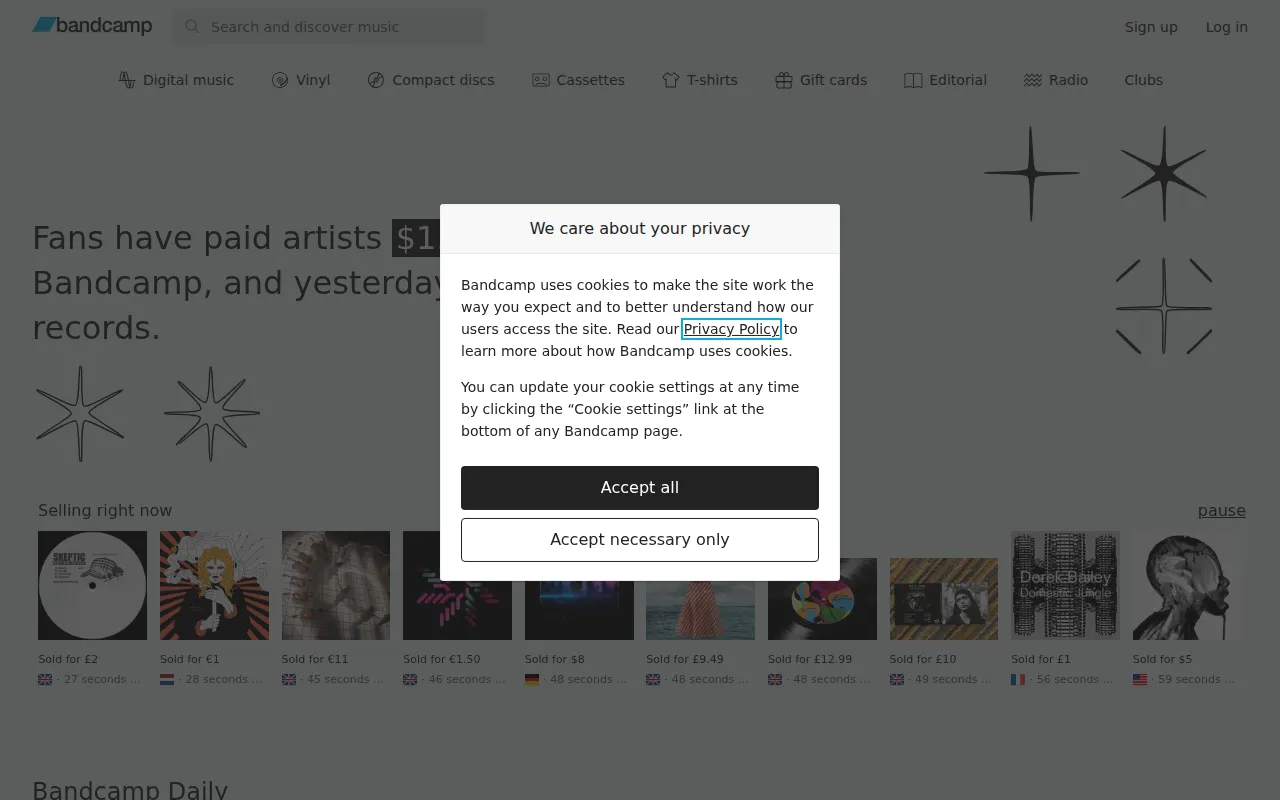Screen dimensions: 1280x800
Task: Click the 'Sold for €11' text
Action: tap(315, 659)
